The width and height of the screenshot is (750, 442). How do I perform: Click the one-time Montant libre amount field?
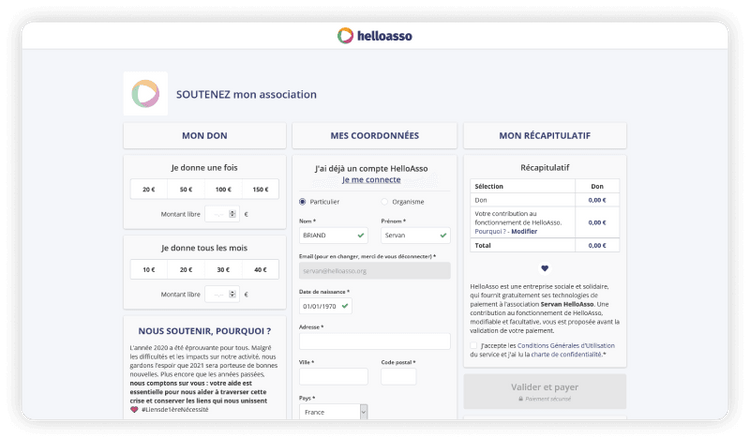(222, 214)
